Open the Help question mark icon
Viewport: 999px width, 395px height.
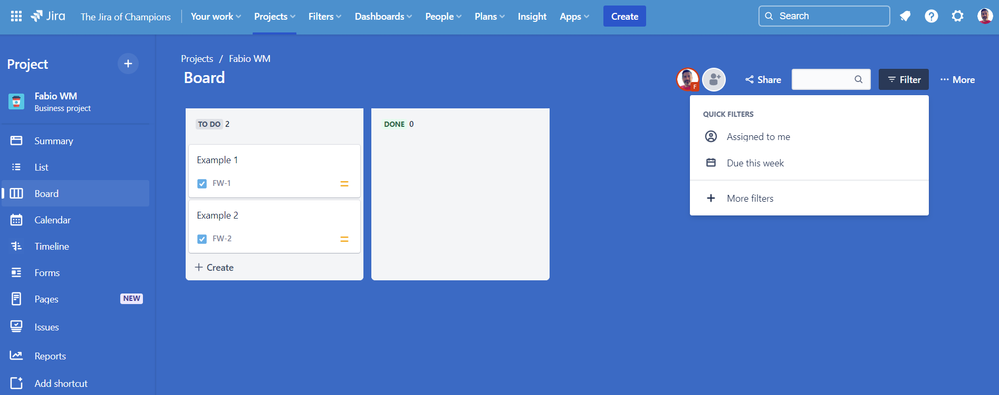click(x=931, y=17)
